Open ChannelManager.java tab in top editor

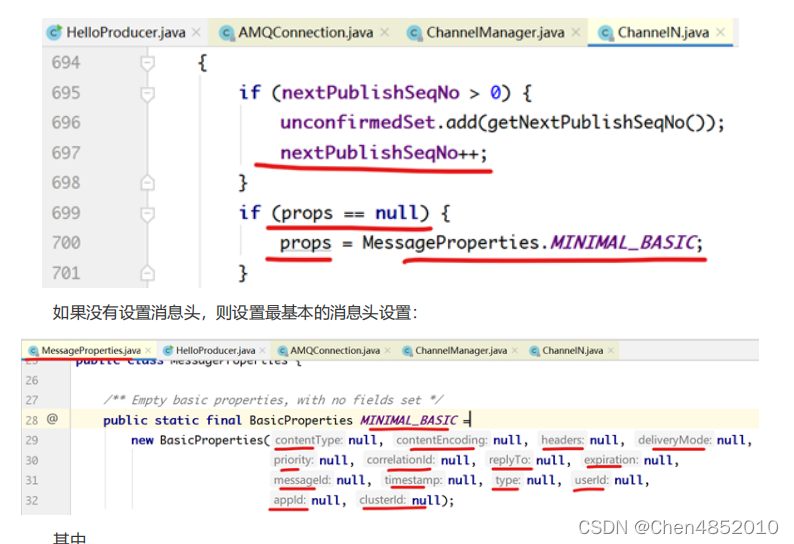[495, 32]
